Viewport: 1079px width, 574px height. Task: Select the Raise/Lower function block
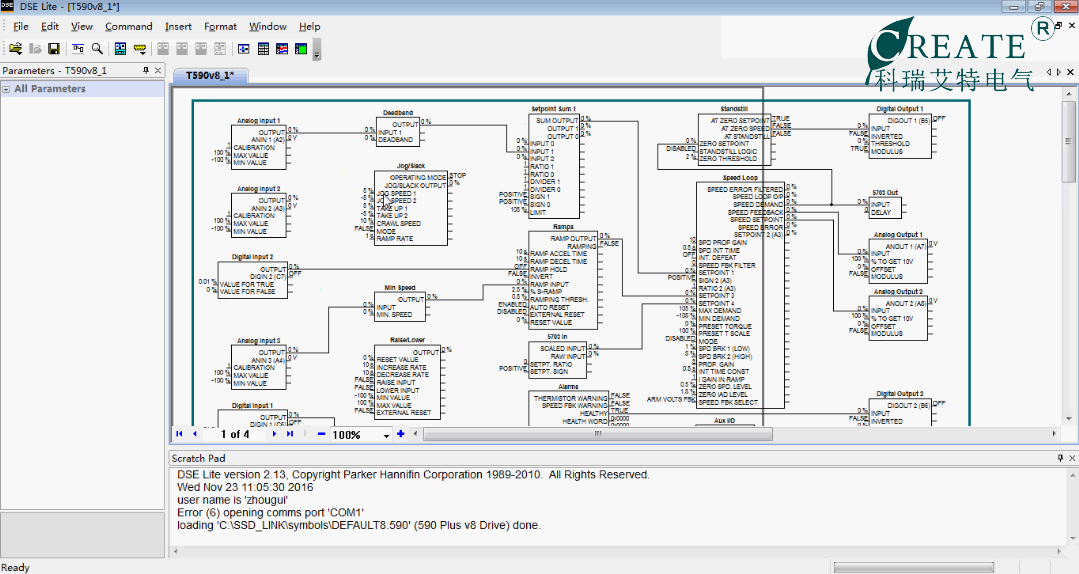point(407,382)
